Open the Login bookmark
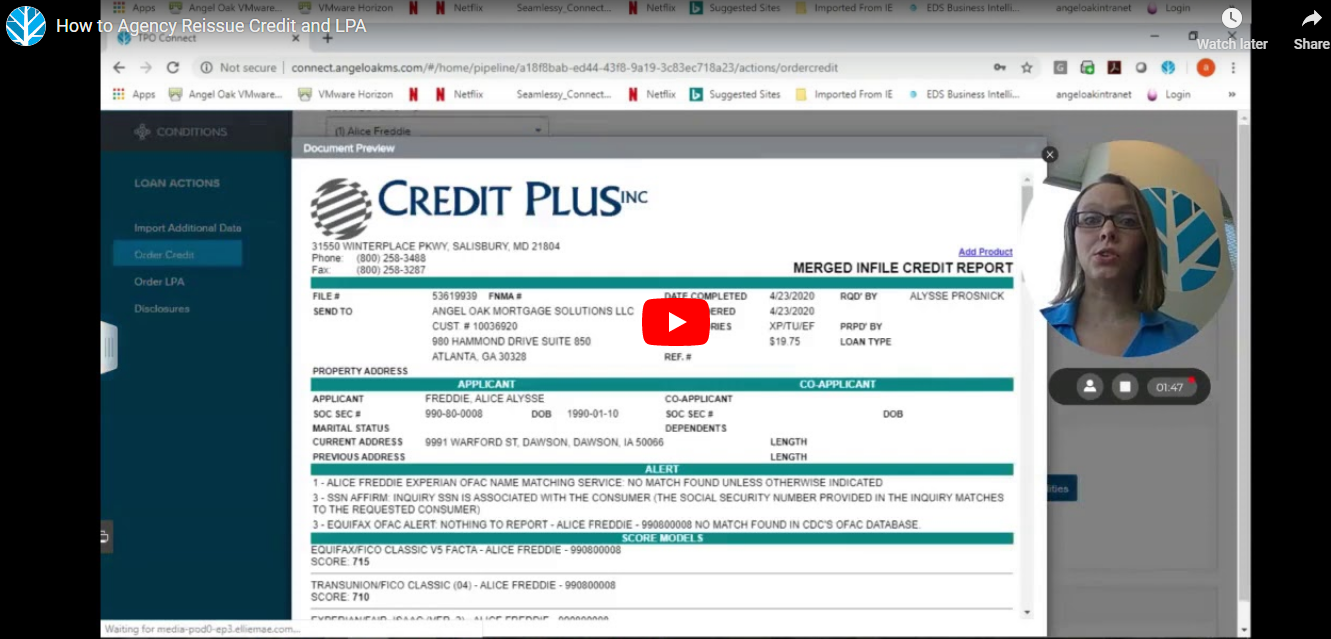Screen dimensions: 1331x639 1168,94
